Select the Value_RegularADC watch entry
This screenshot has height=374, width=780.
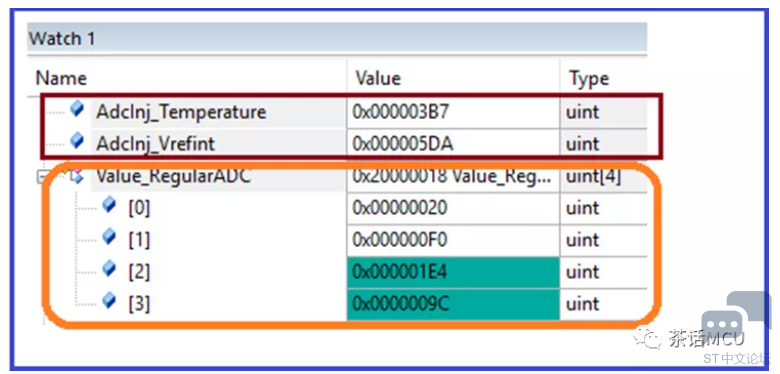click(174, 176)
